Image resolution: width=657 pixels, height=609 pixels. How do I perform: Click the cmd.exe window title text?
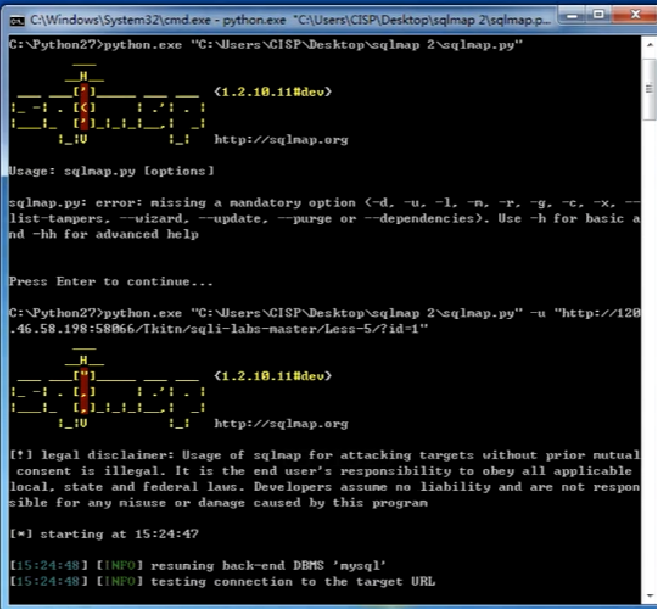tap(290, 20)
